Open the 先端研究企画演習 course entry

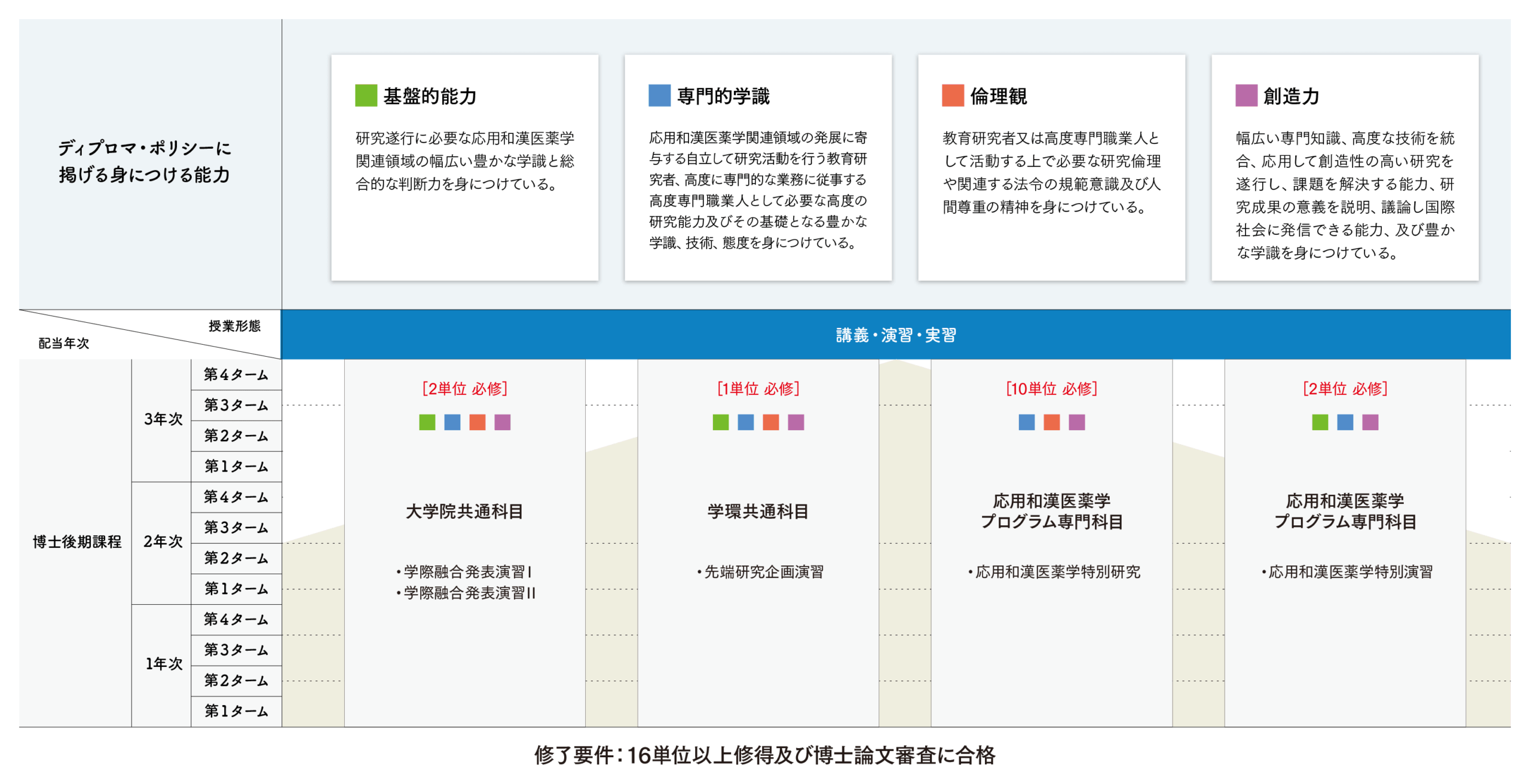[760, 572]
